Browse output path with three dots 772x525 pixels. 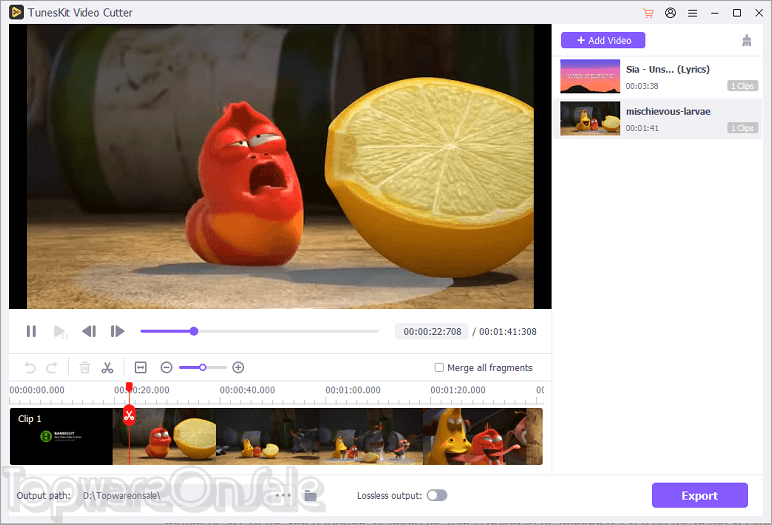coord(283,495)
